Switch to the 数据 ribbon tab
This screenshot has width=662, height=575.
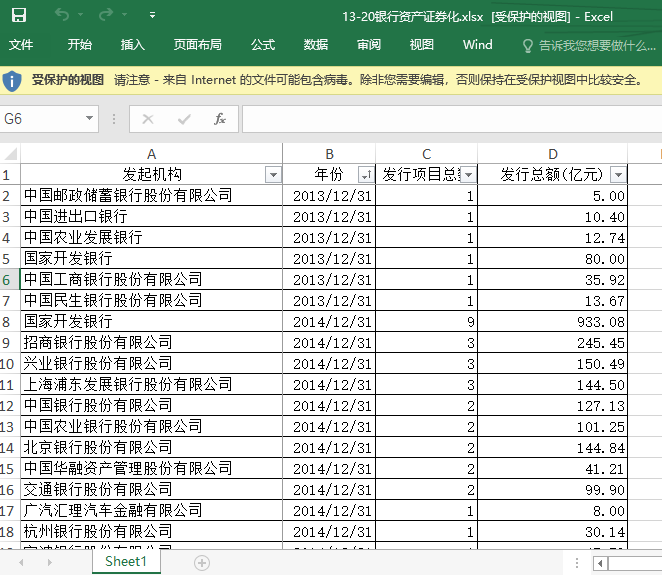coord(316,45)
